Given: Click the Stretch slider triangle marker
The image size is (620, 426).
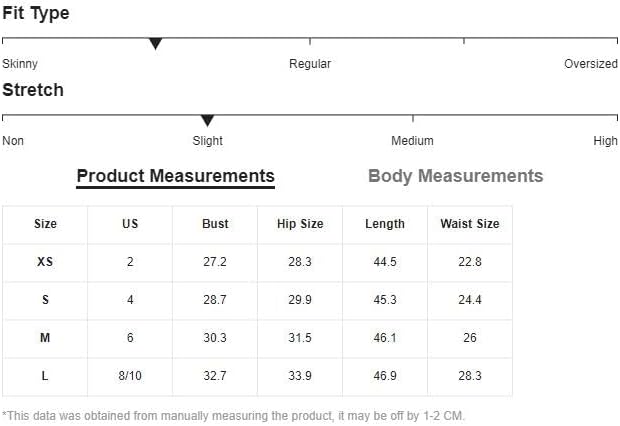Looking at the screenshot, I should (x=207, y=121).
